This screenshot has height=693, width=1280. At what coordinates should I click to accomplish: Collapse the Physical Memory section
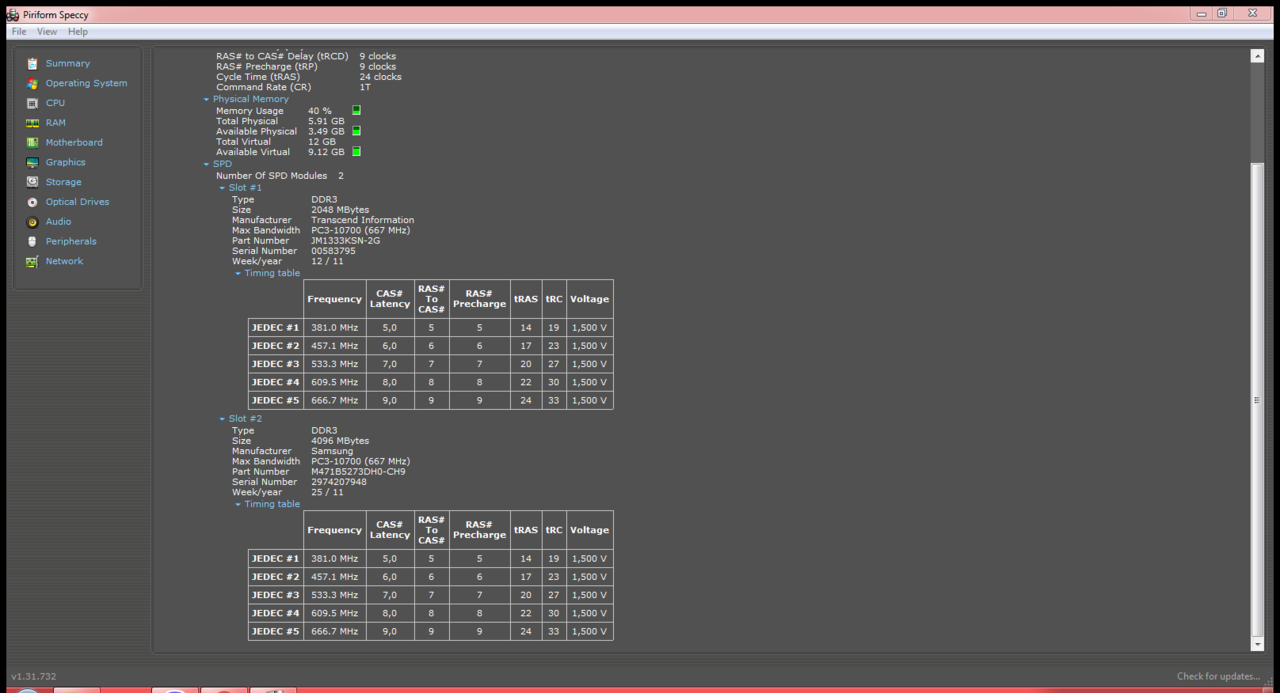point(206,100)
